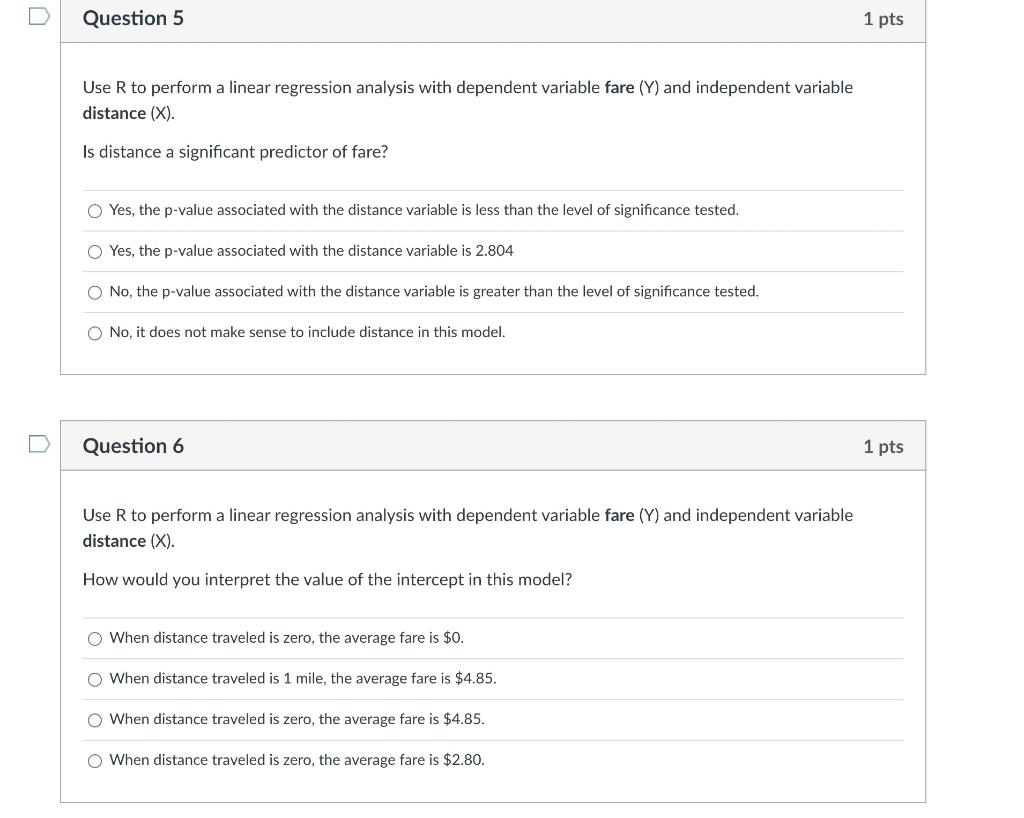Click the '1 pts' label of Question 5

pyautogui.click(x=882, y=19)
